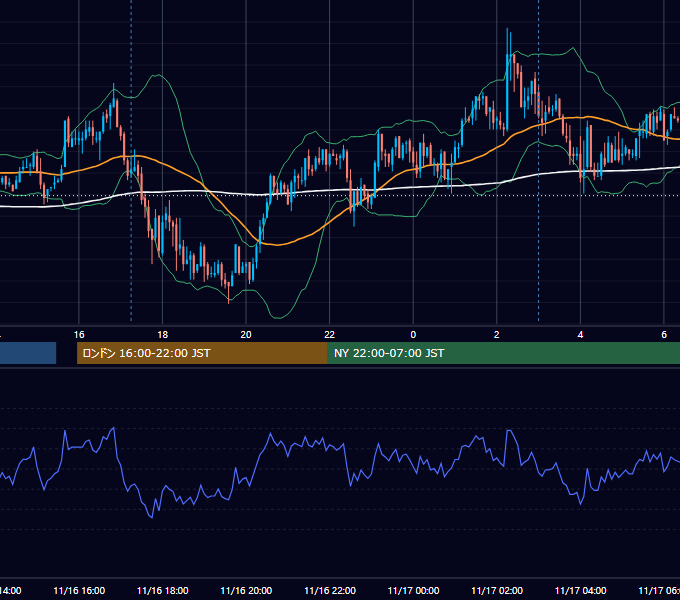Image resolution: width=680 pixels, height=600 pixels.
Task: Click the '11/17 00:00' date label
Action: [413, 590]
